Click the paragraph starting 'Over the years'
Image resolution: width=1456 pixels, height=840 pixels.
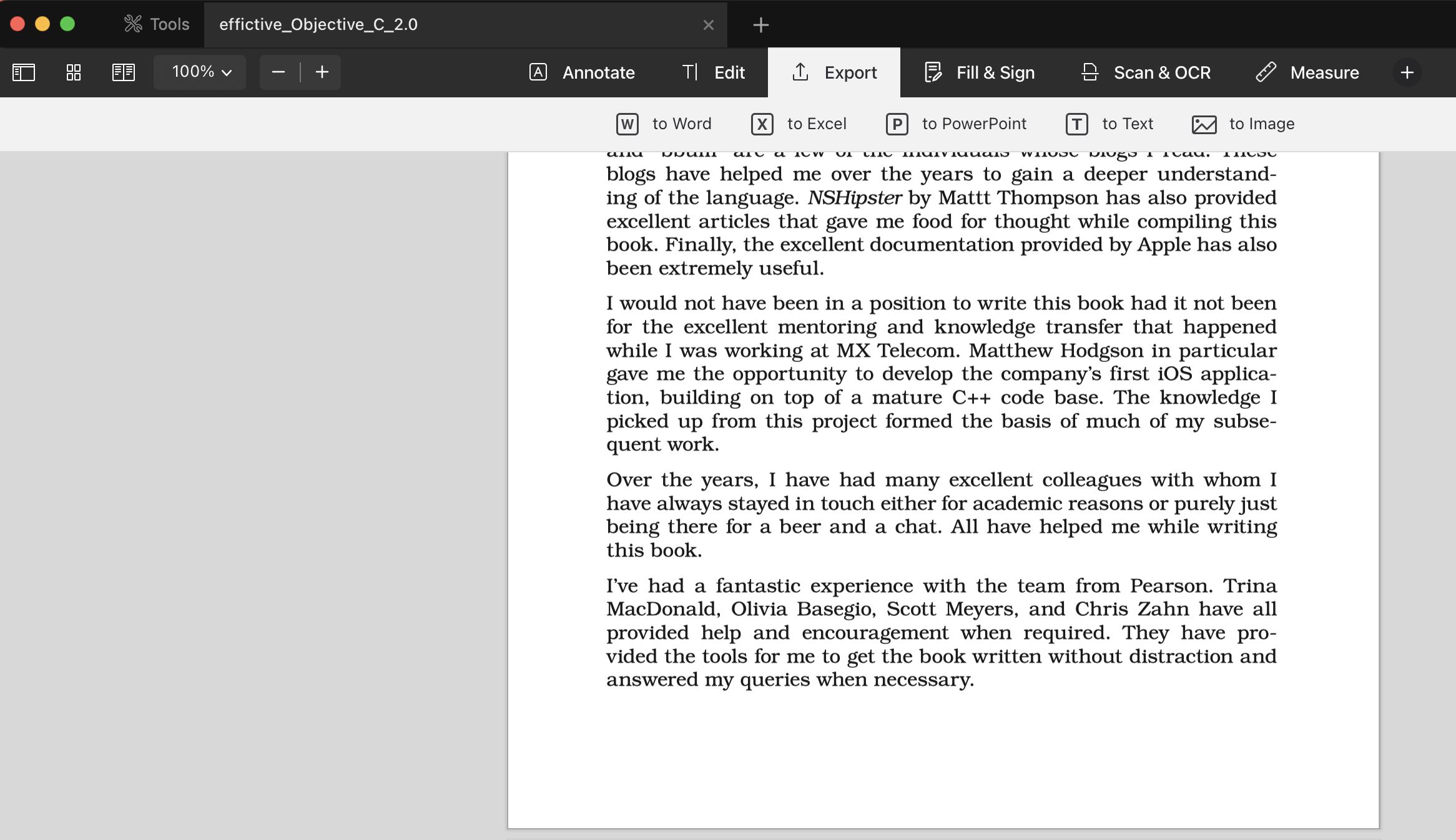tap(942, 515)
